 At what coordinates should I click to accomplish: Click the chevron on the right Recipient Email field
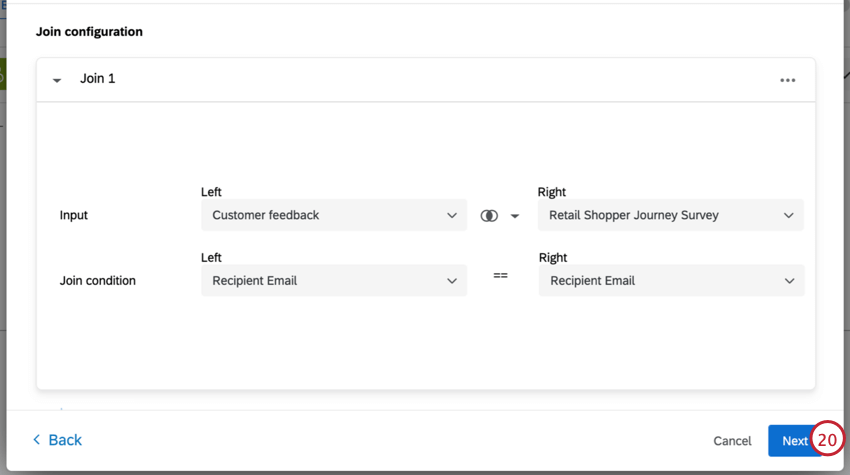coord(789,281)
